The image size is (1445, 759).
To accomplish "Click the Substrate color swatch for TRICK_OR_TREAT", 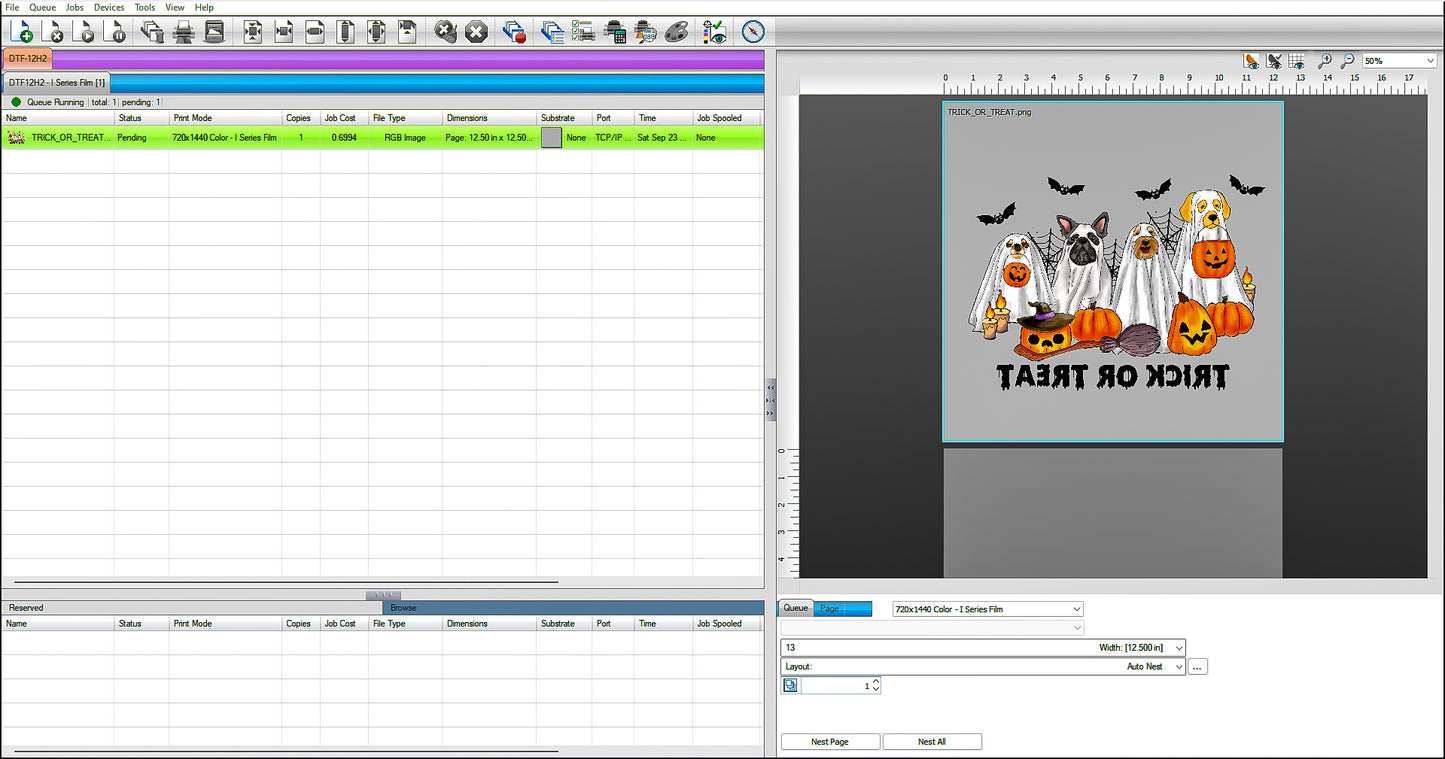I will 550,137.
